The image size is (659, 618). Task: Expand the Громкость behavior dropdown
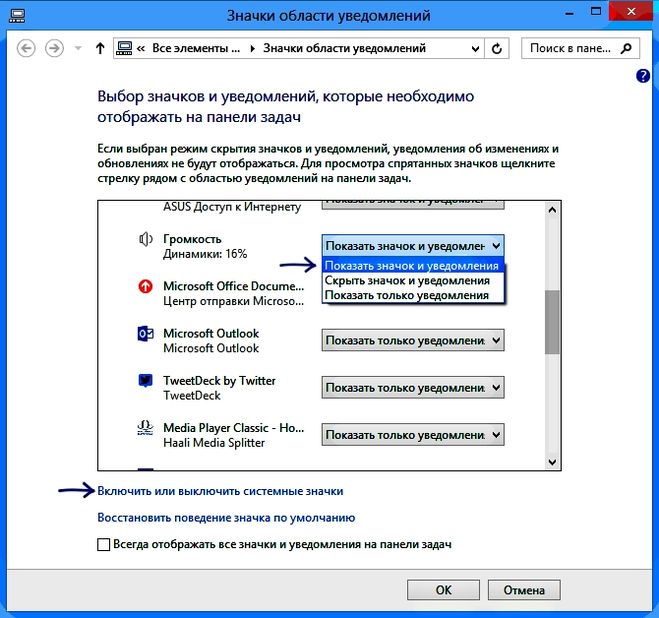412,245
